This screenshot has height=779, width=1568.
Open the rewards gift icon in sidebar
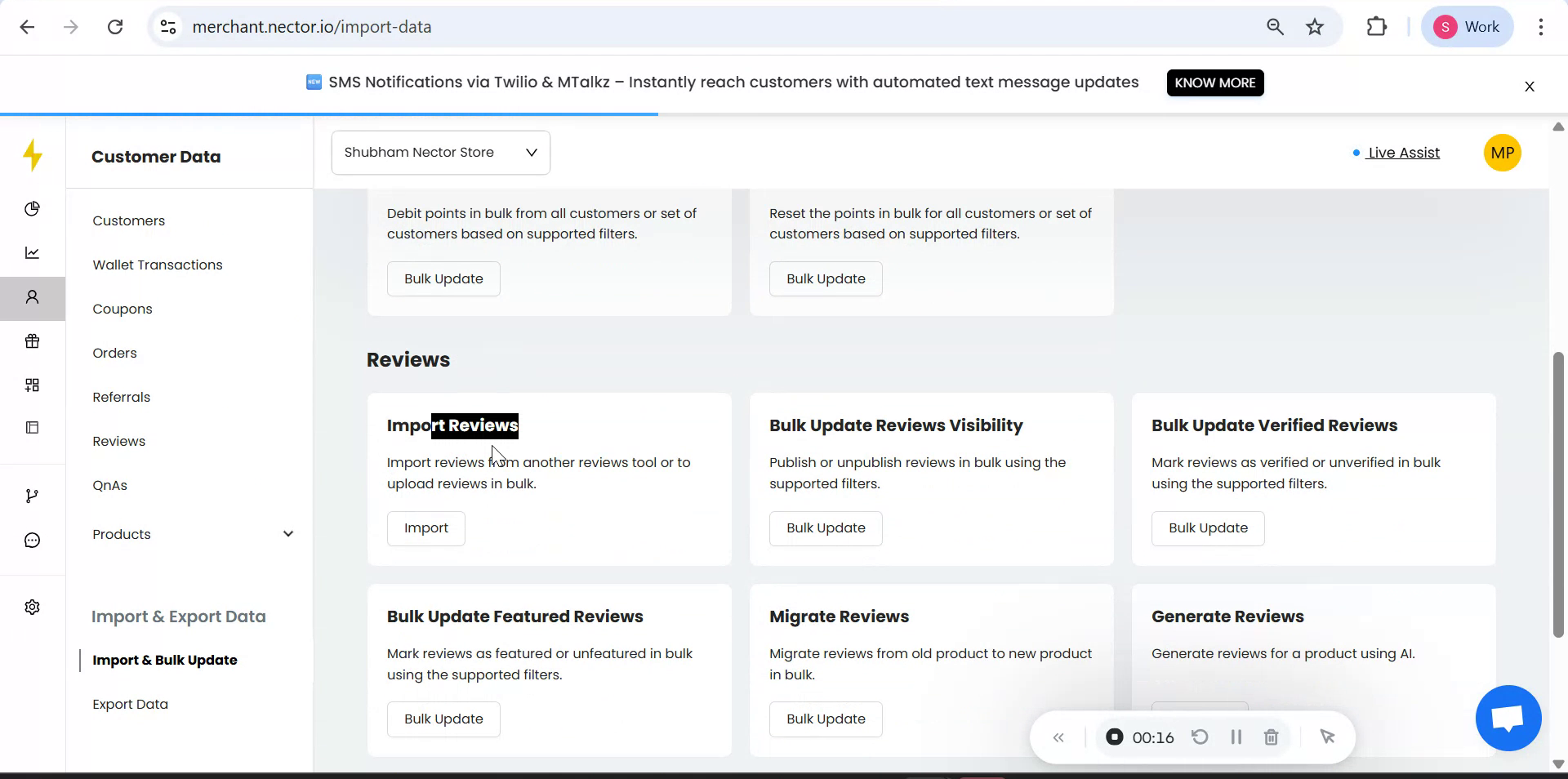pyautogui.click(x=33, y=341)
